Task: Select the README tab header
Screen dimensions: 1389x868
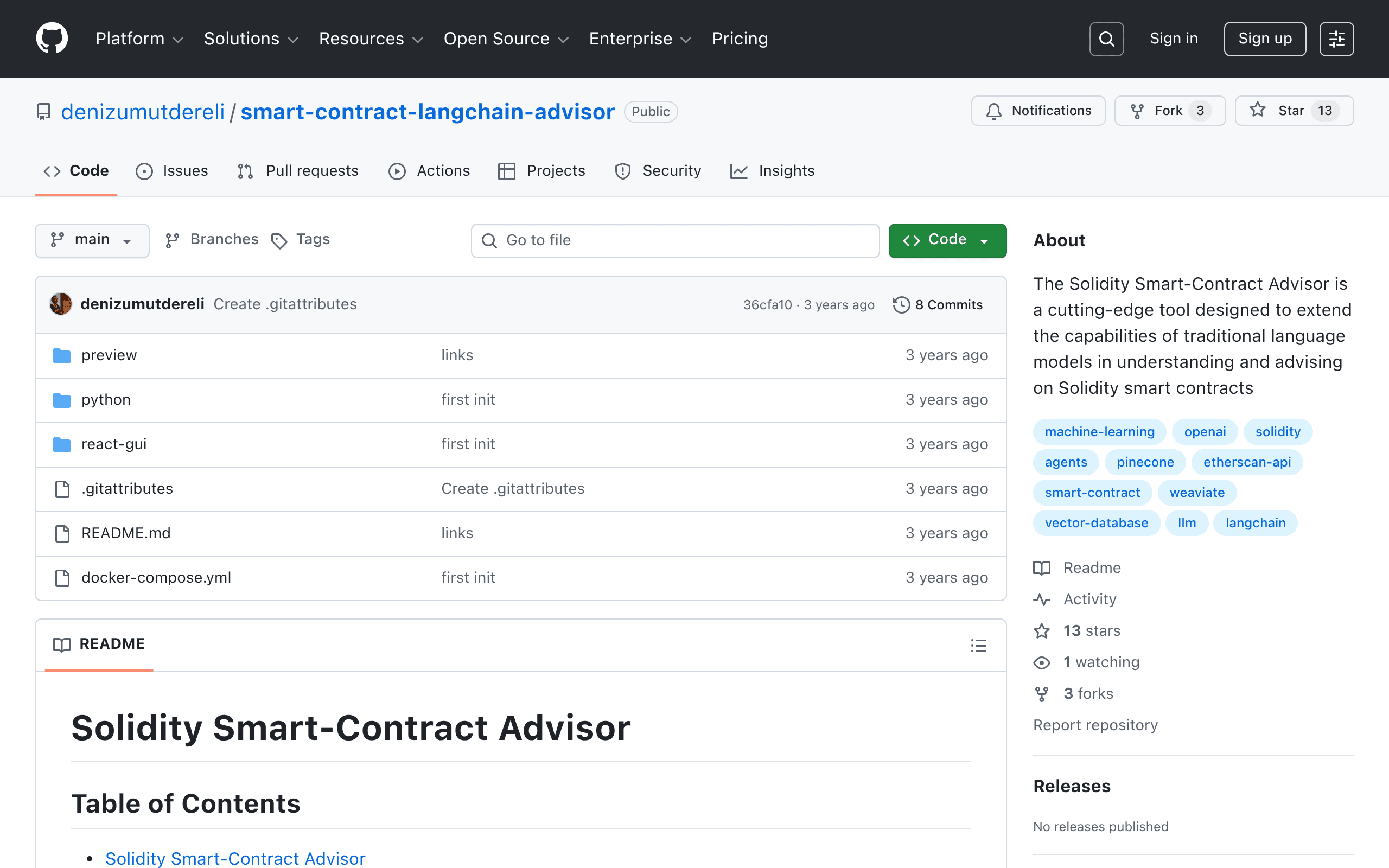Action: [x=99, y=644]
